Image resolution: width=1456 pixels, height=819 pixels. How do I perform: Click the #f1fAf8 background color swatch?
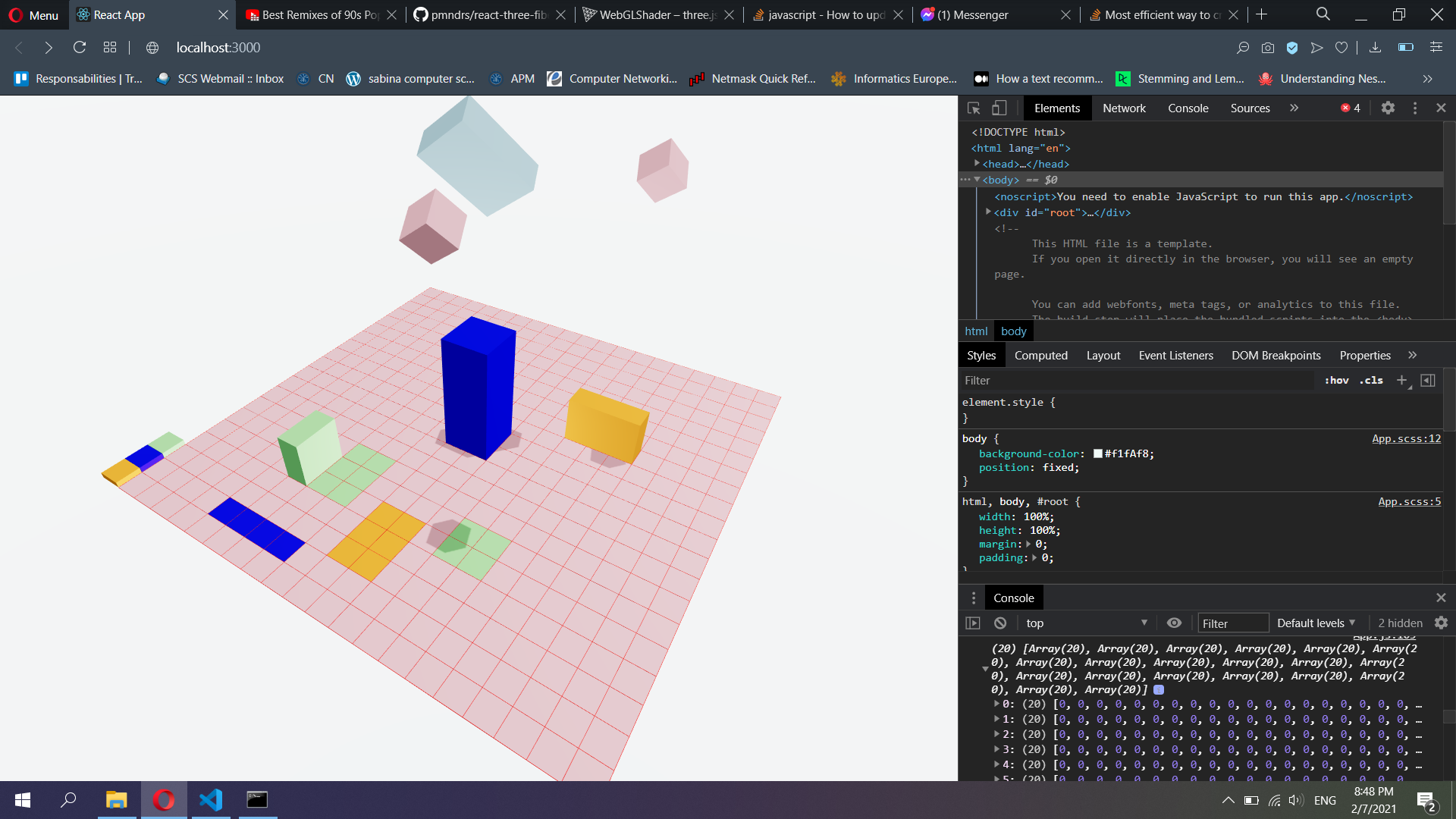click(1097, 454)
